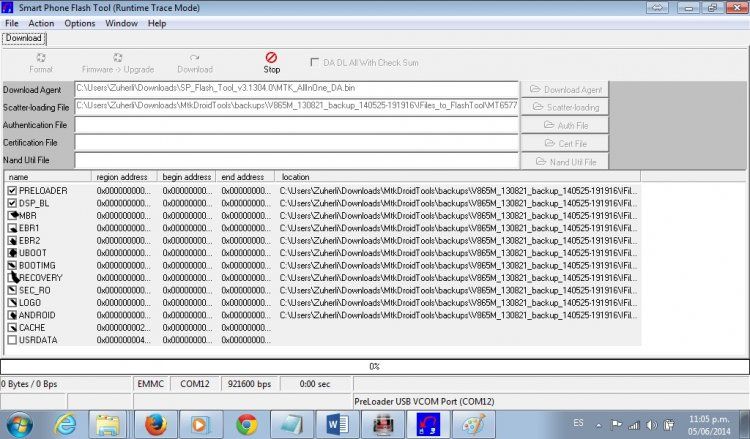Click the '921600 bps' status bar entry
This screenshot has height=439, width=750.
pos(249,384)
